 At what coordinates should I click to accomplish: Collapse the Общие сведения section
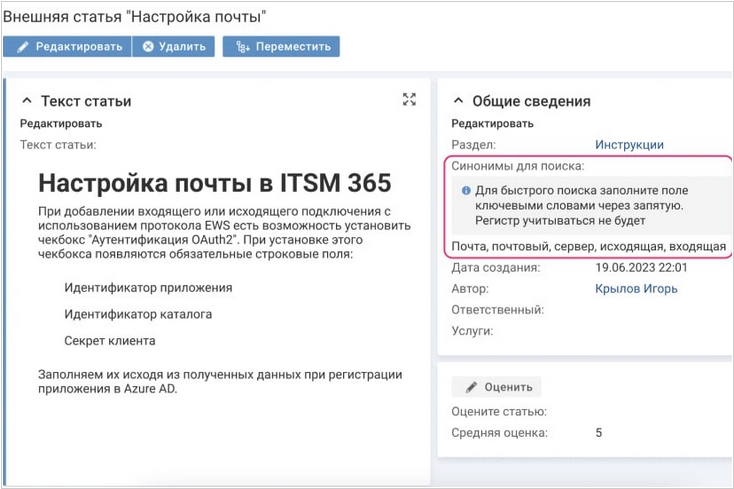point(458,100)
